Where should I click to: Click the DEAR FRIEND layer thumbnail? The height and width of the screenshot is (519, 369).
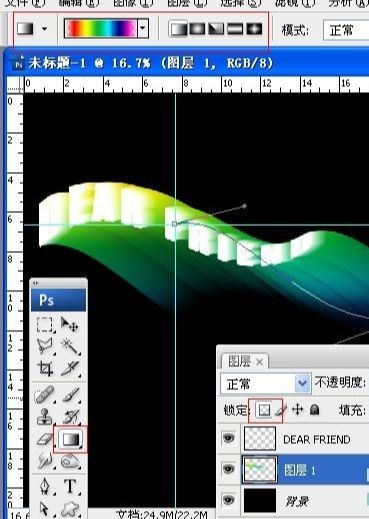(x=260, y=438)
